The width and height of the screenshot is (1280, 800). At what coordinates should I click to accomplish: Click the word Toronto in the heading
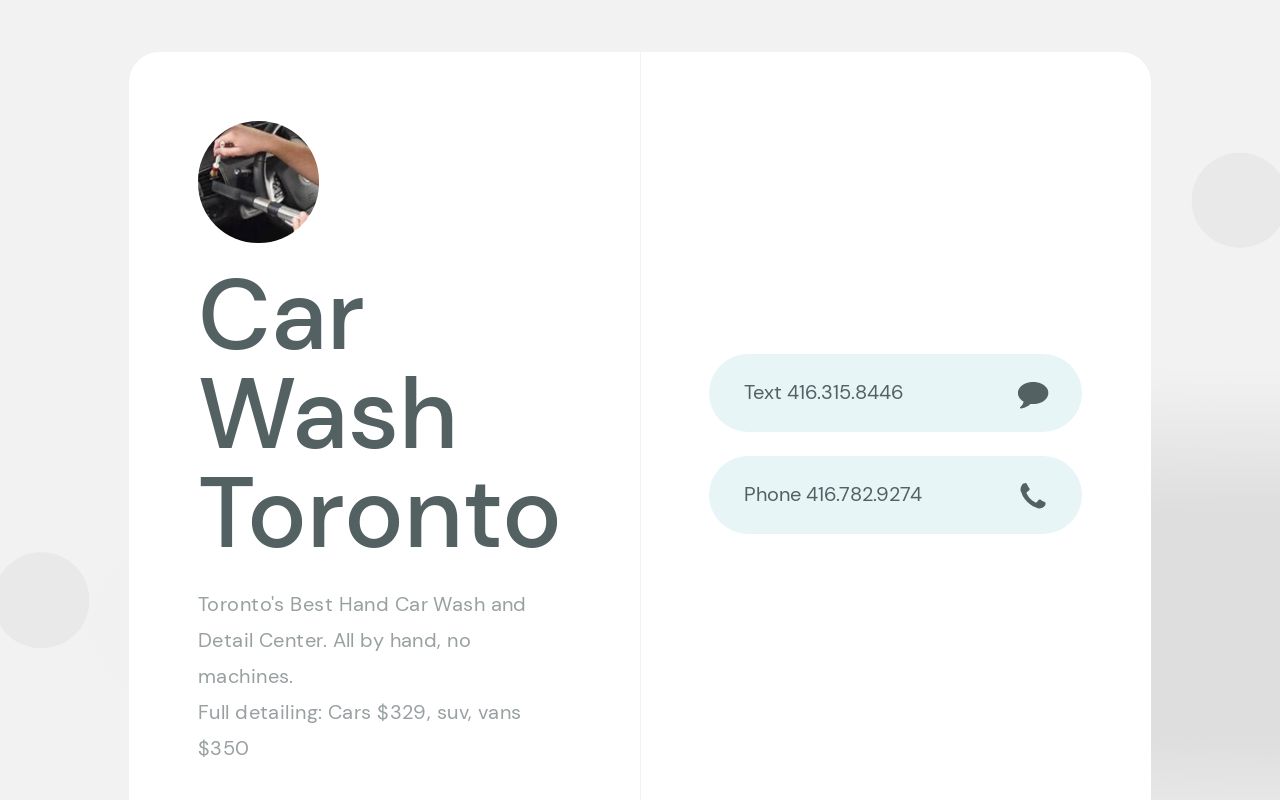378,513
